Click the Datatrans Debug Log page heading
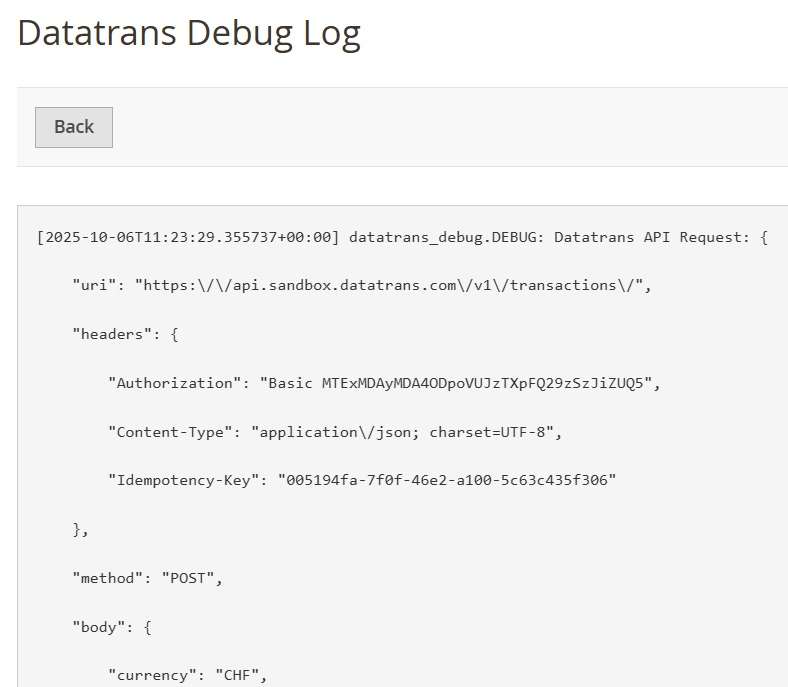788x687 pixels. 189,34
